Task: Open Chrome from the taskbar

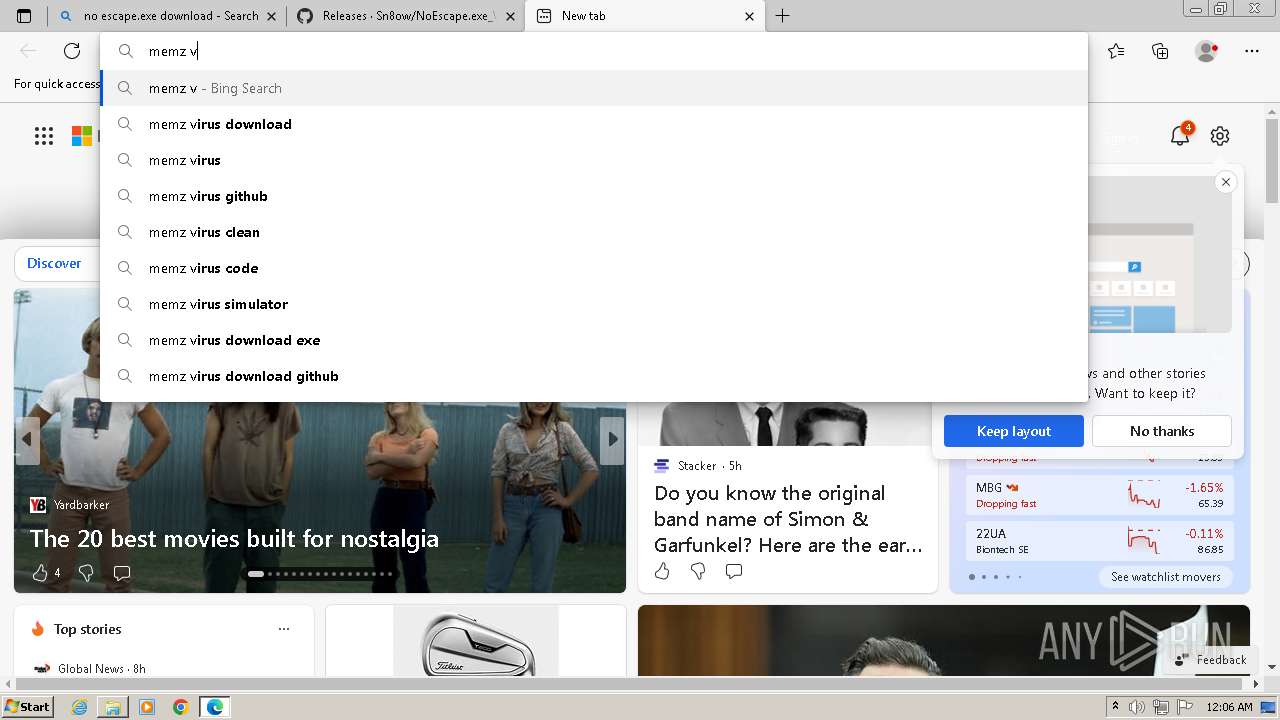Action: (x=181, y=707)
